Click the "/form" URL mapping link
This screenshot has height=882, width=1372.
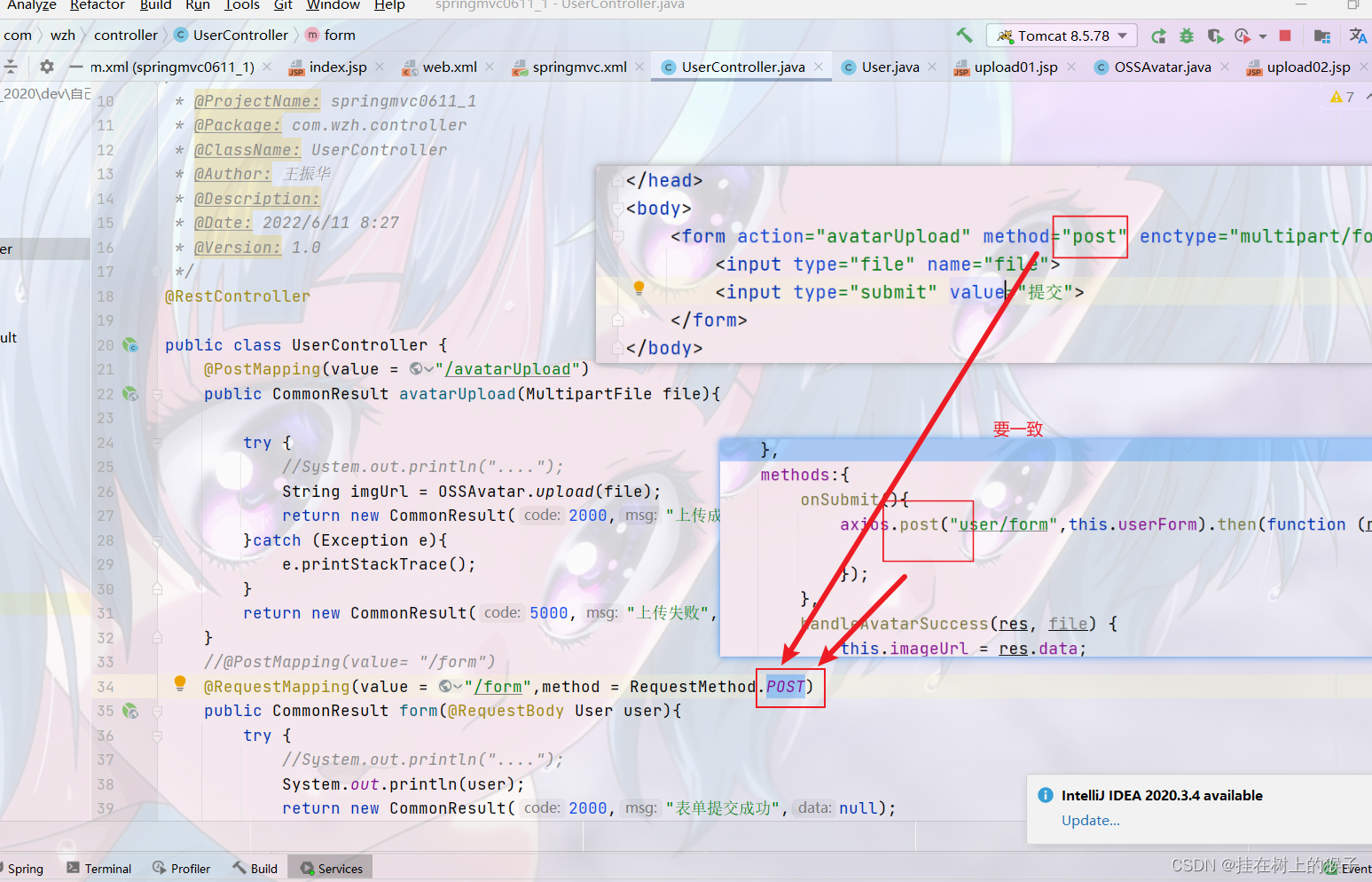[x=498, y=687]
